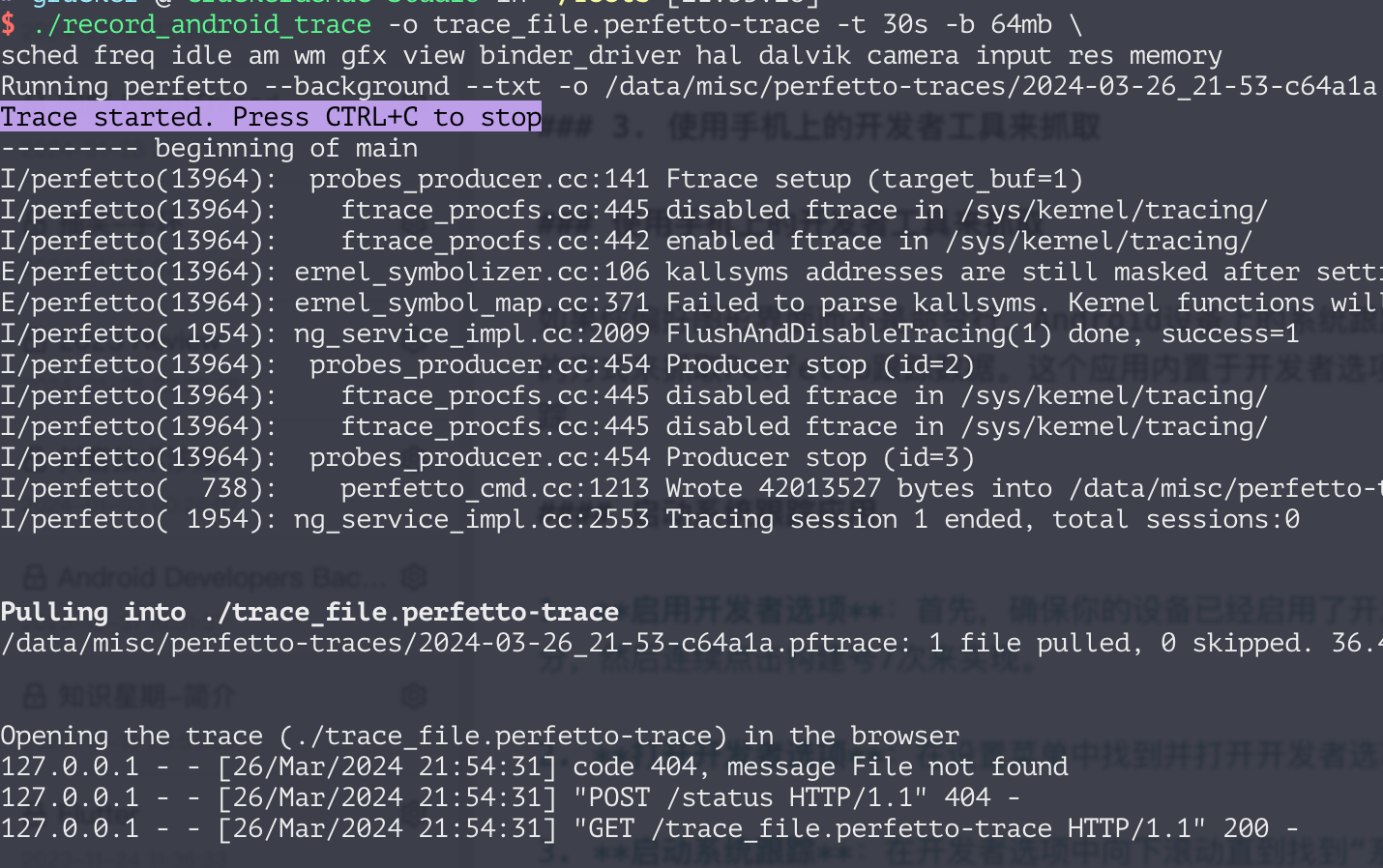
Task: Click the ./record_android_trace command text
Action: click(201, 24)
